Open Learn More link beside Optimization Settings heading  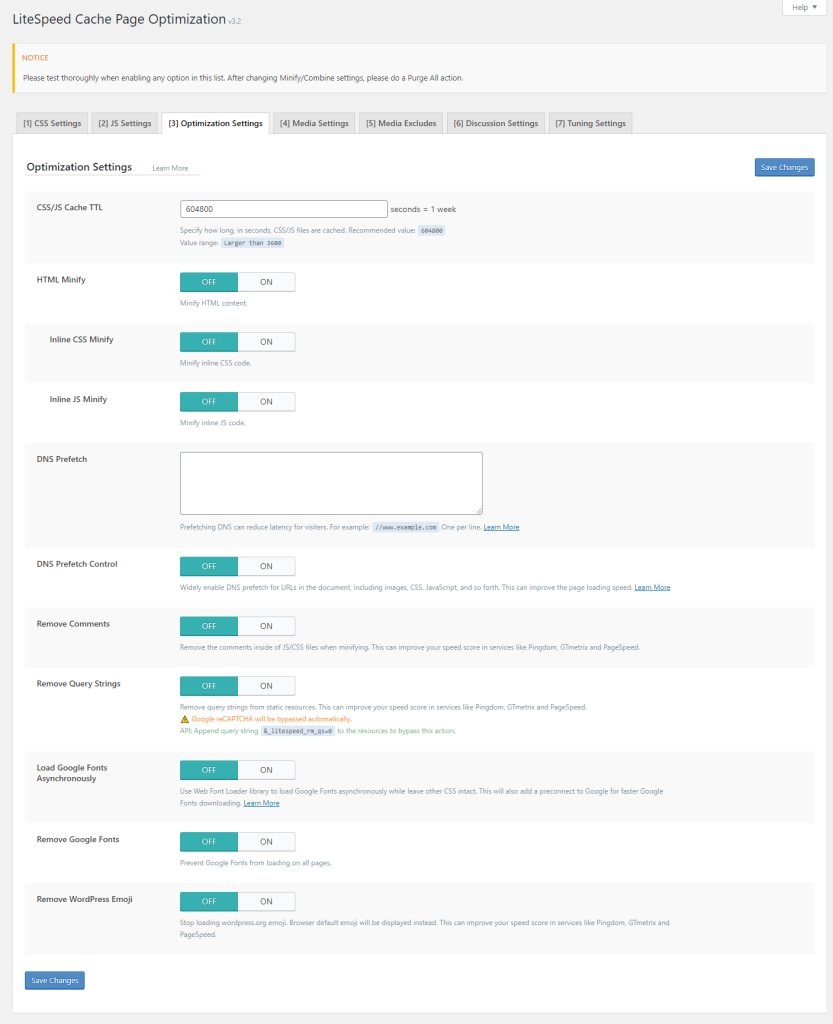(170, 168)
